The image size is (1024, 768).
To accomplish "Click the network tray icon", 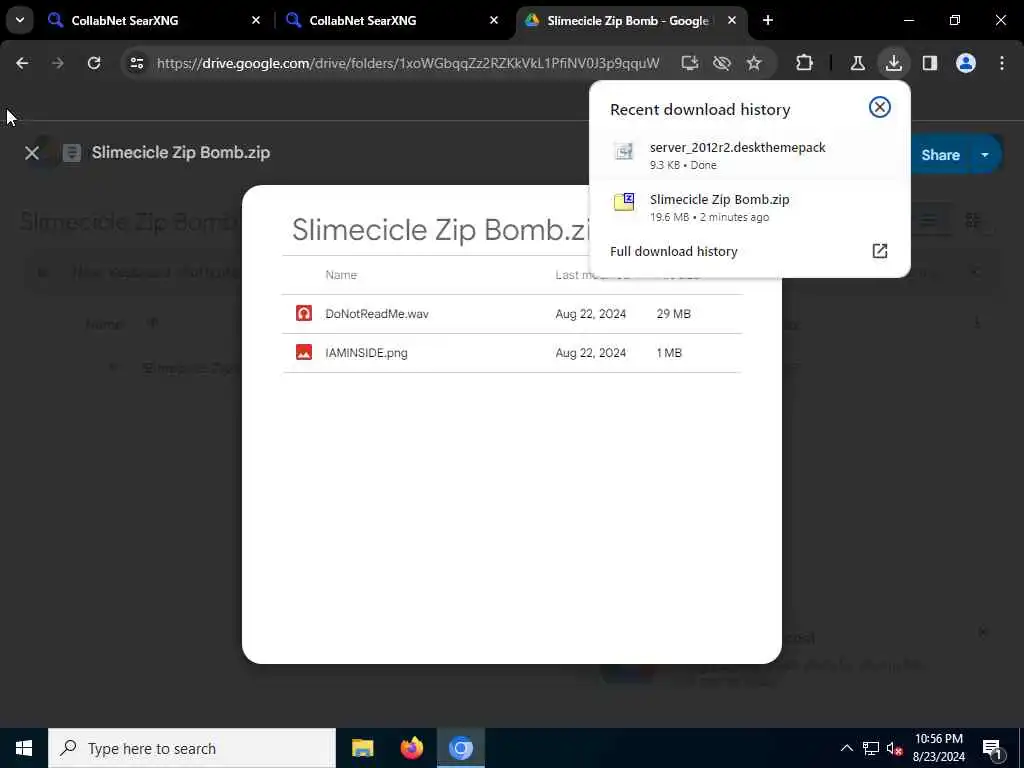I will 871,748.
